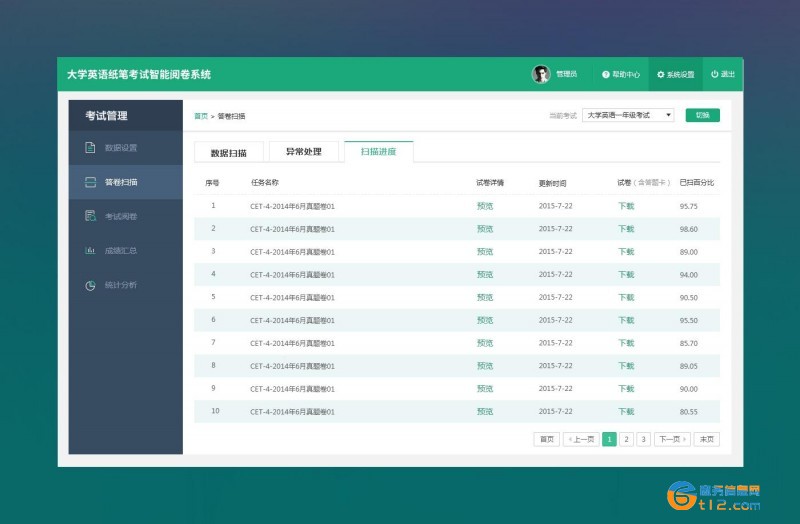
Task: Select 答卷扫描 scanner icon in sidebar
Action: [90, 182]
